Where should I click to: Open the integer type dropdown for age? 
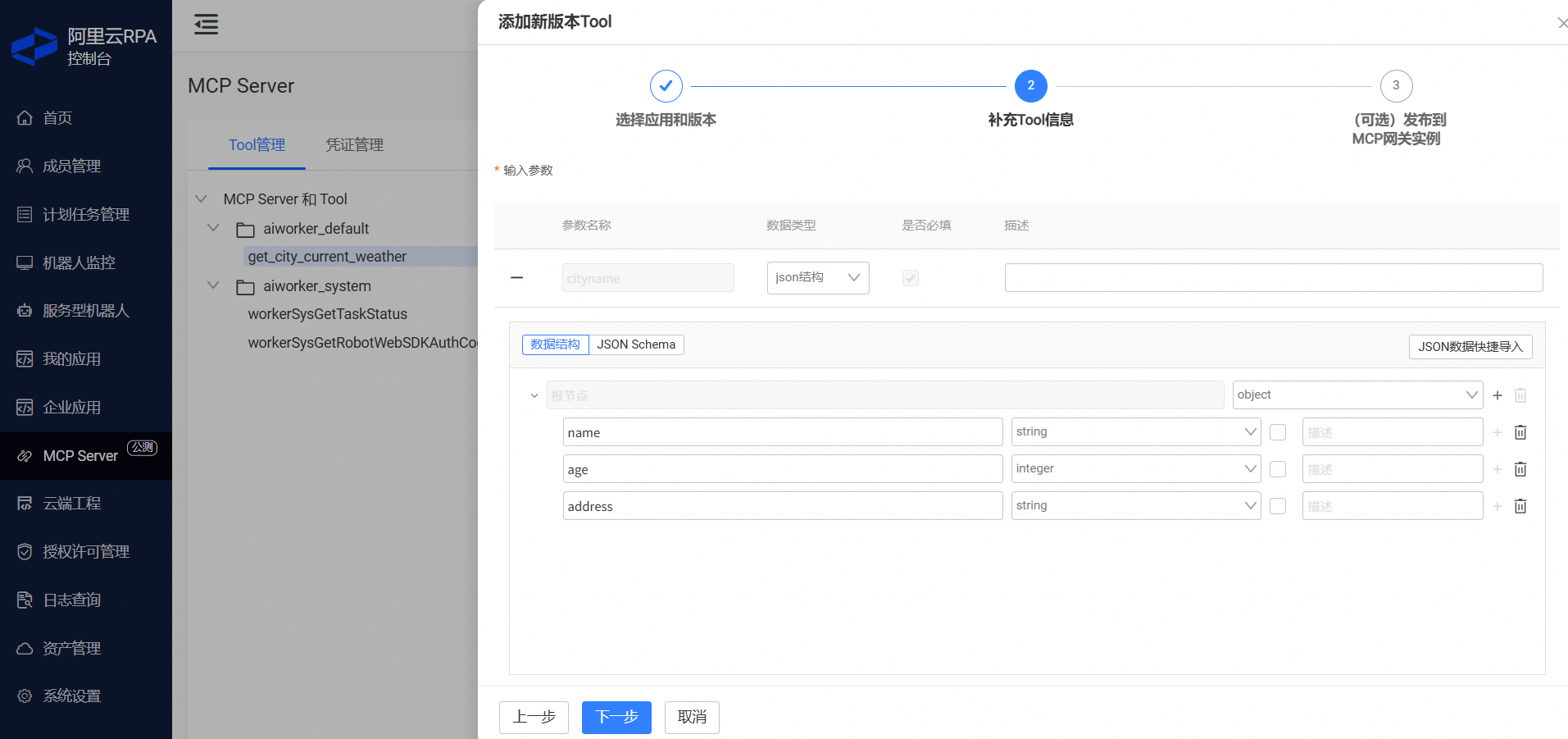1136,469
